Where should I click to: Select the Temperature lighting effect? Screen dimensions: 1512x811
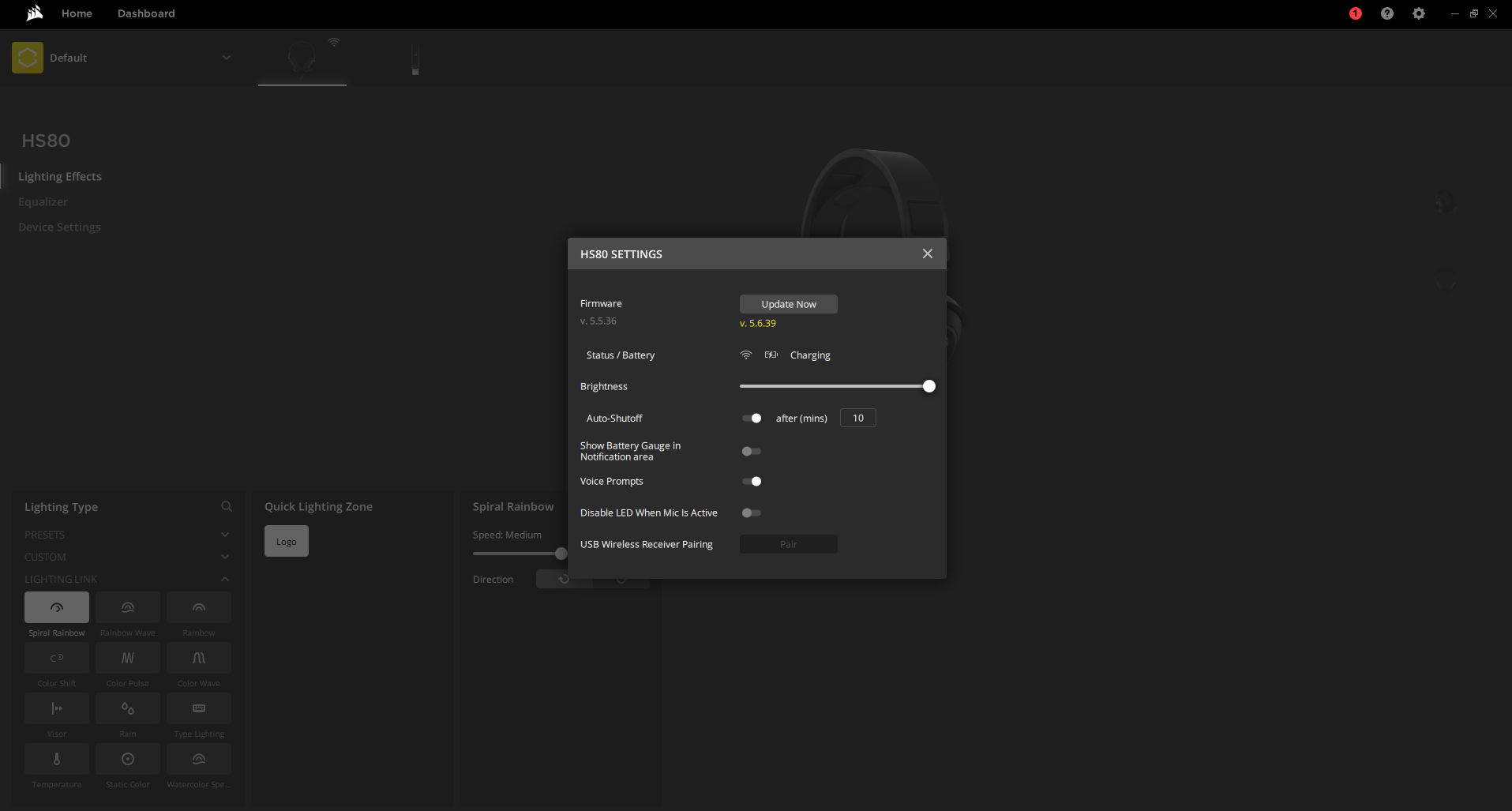coord(57,759)
